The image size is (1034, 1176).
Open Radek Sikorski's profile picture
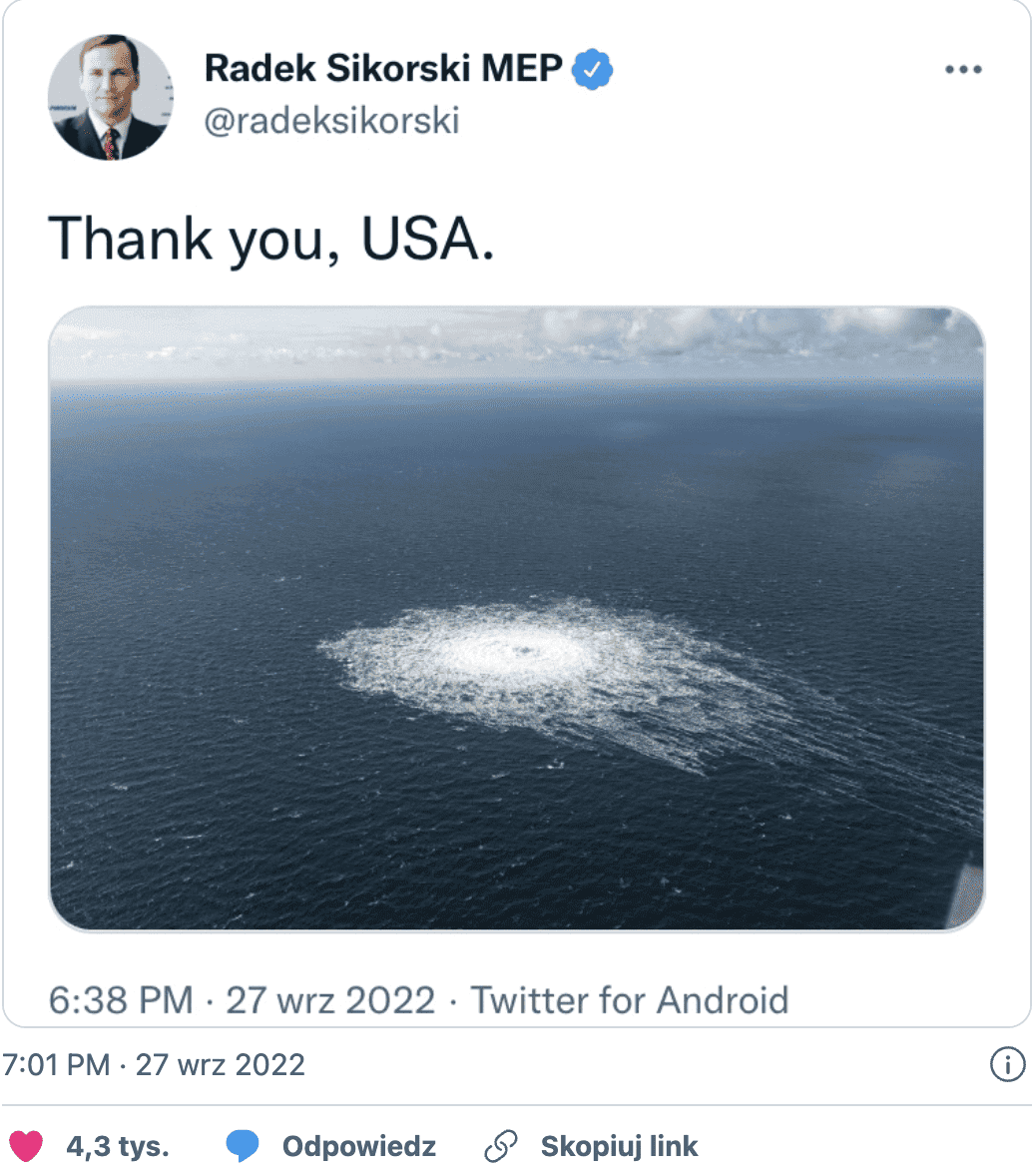pyautogui.click(x=110, y=97)
